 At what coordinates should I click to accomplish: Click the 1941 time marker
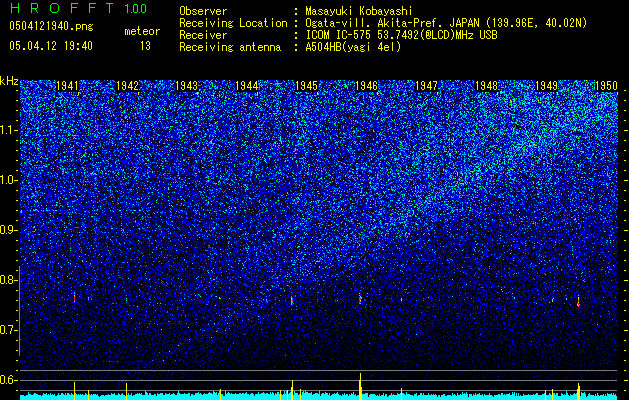[67, 86]
